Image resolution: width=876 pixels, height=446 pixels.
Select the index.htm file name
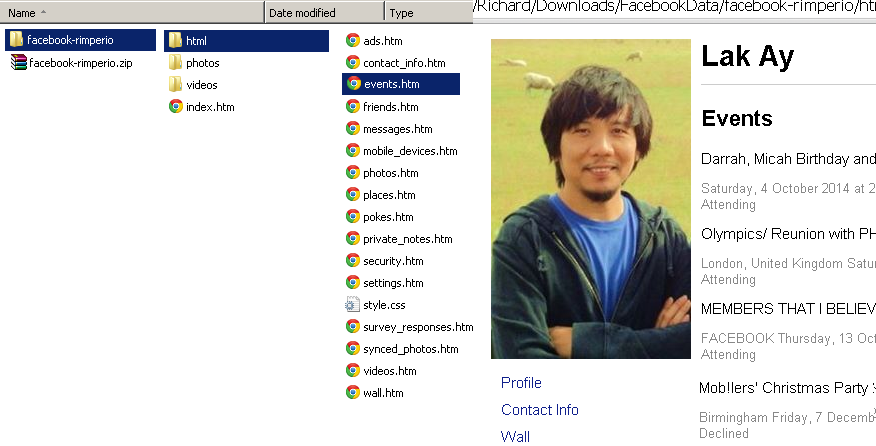pyautogui.click(x=210, y=107)
